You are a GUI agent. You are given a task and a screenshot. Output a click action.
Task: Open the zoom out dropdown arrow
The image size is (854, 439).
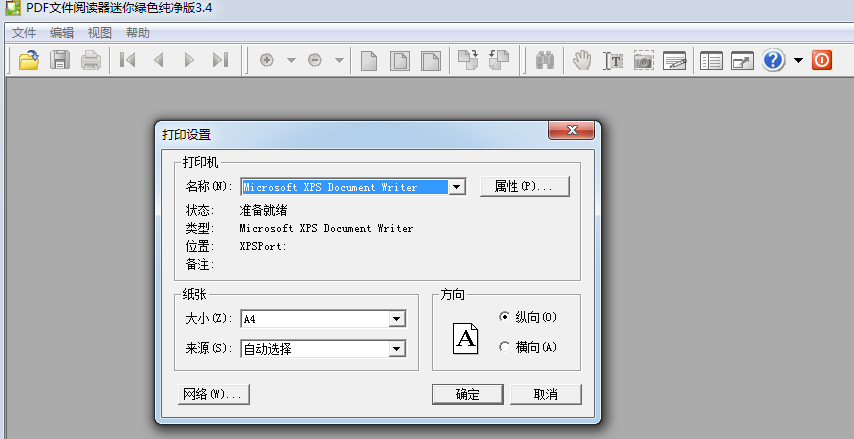339,60
